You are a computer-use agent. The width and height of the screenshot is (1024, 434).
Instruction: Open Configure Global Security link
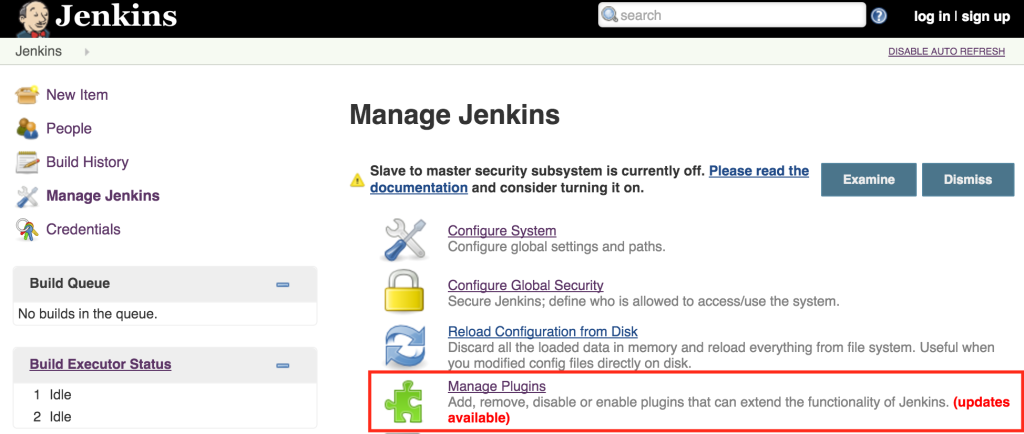coord(526,285)
